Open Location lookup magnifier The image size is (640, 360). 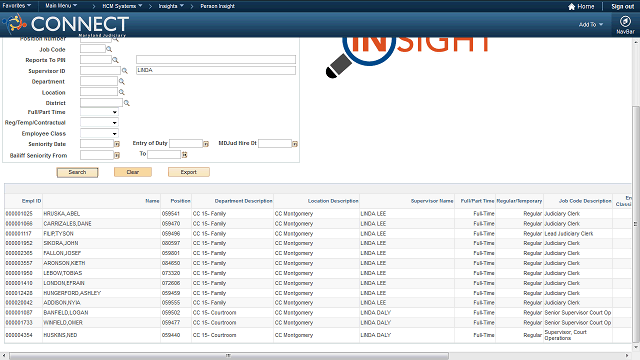point(121,92)
